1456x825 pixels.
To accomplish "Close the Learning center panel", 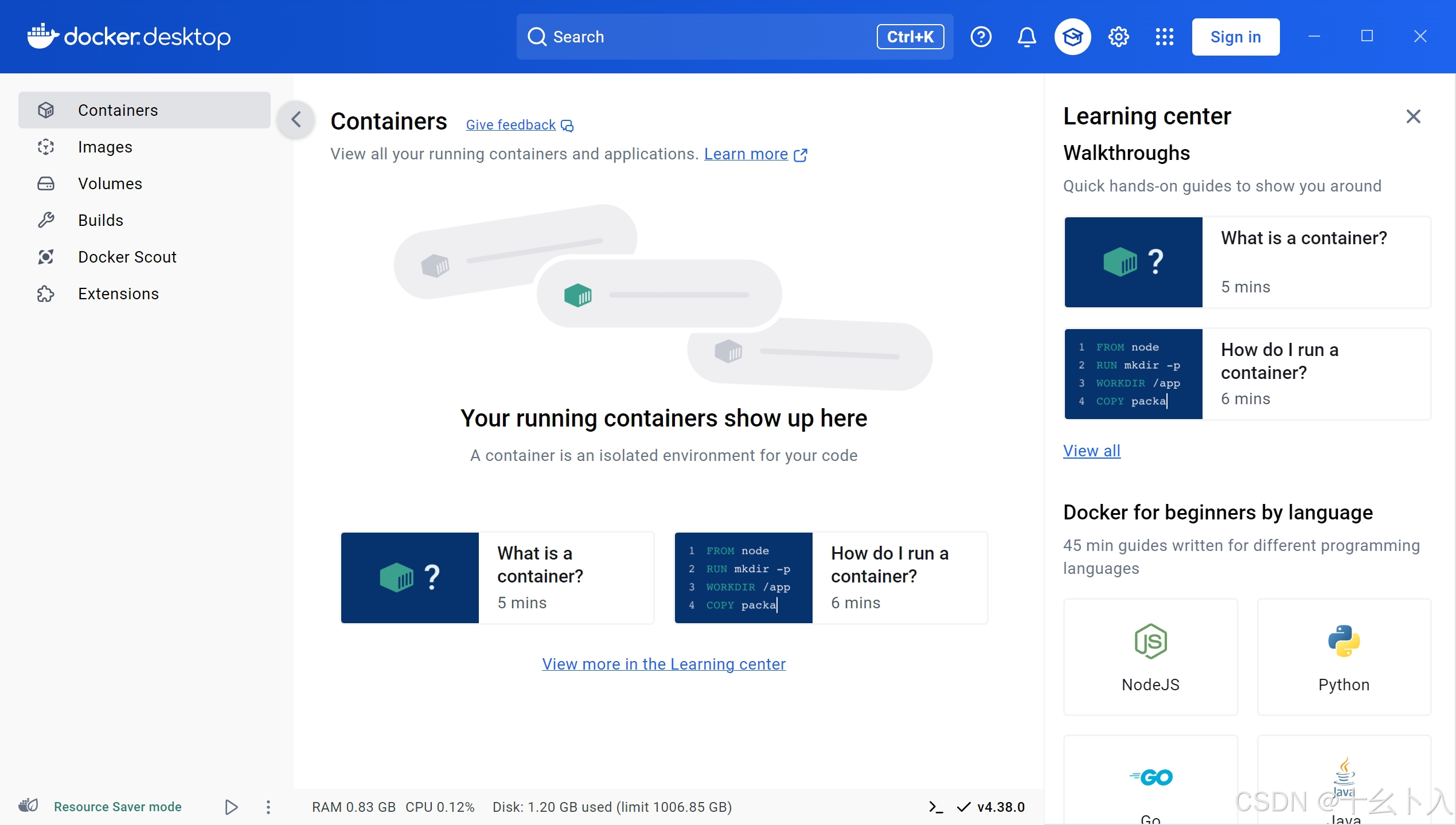I will [1413, 116].
